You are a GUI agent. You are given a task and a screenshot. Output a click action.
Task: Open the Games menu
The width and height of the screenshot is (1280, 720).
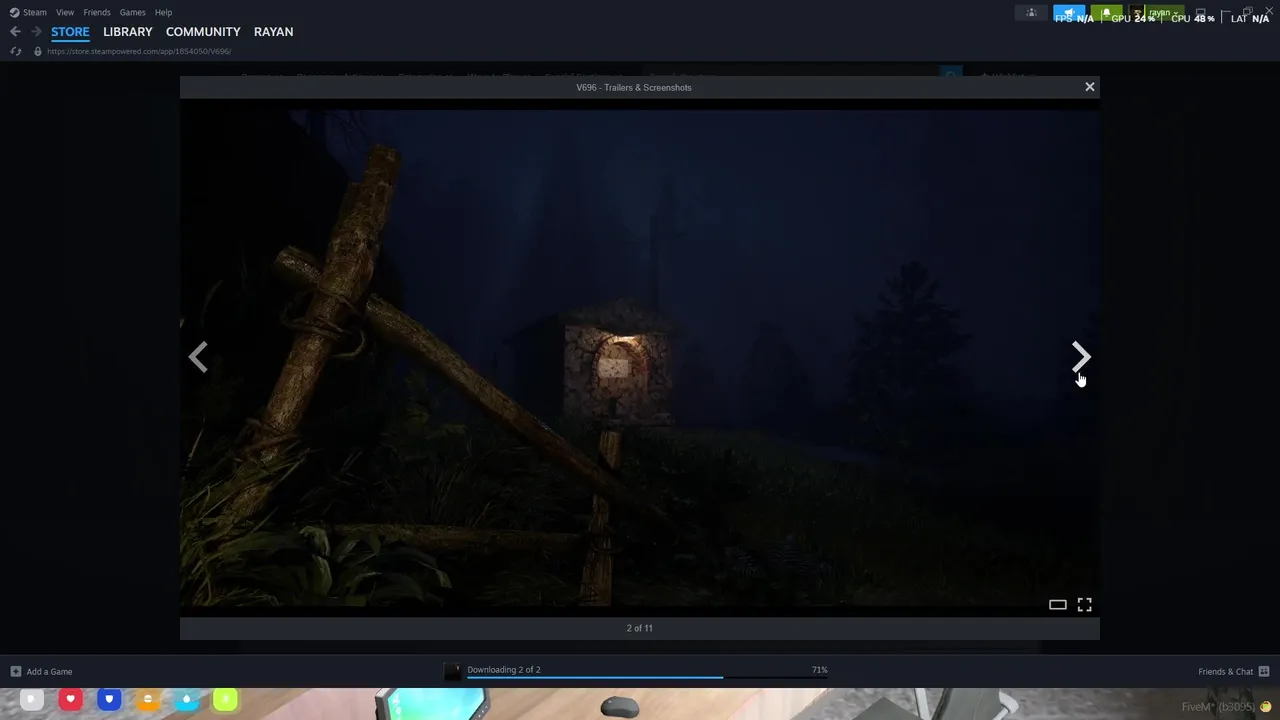coord(133,12)
